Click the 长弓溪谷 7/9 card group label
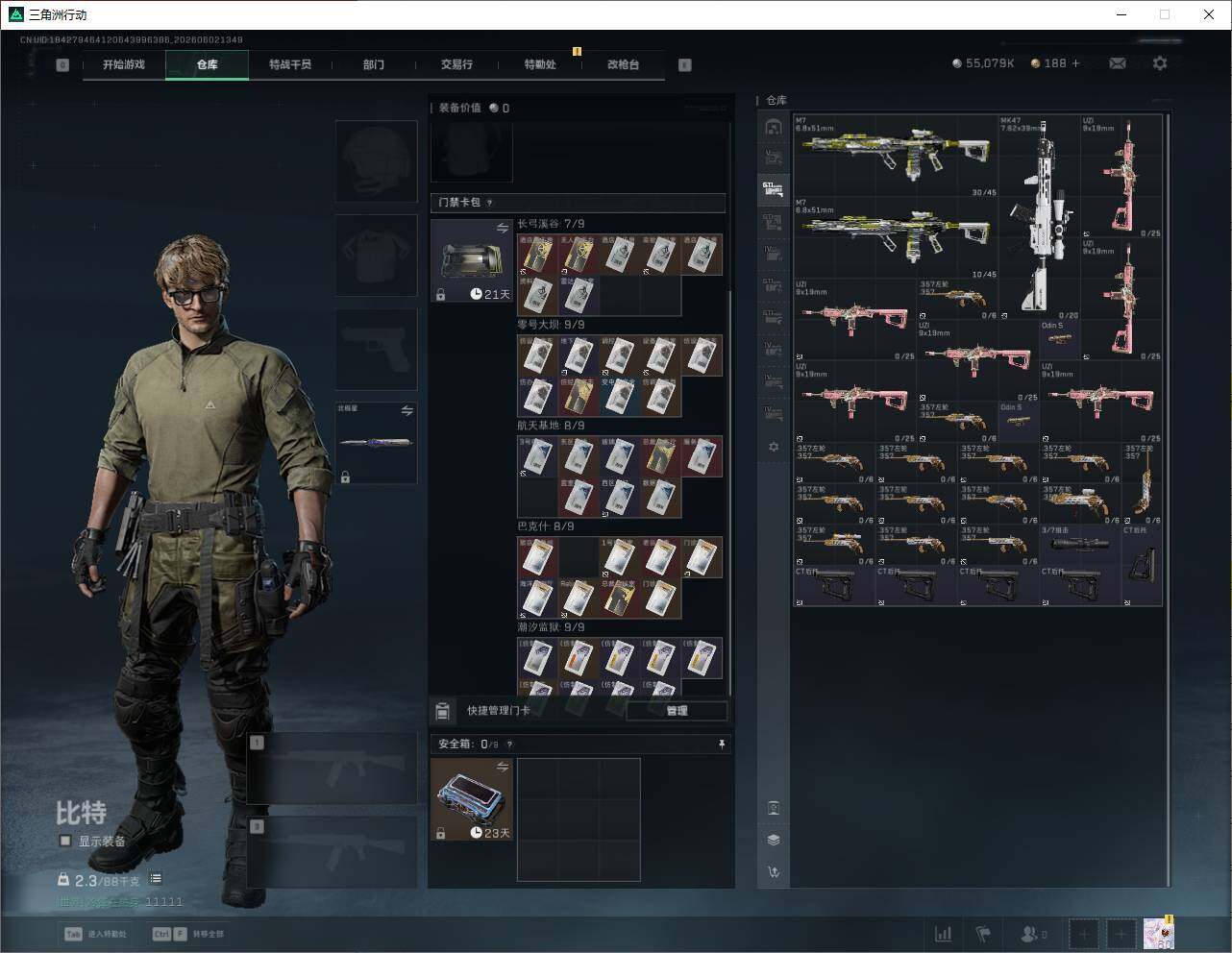Image resolution: width=1232 pixels, height=953 pixels. [551, 224]
